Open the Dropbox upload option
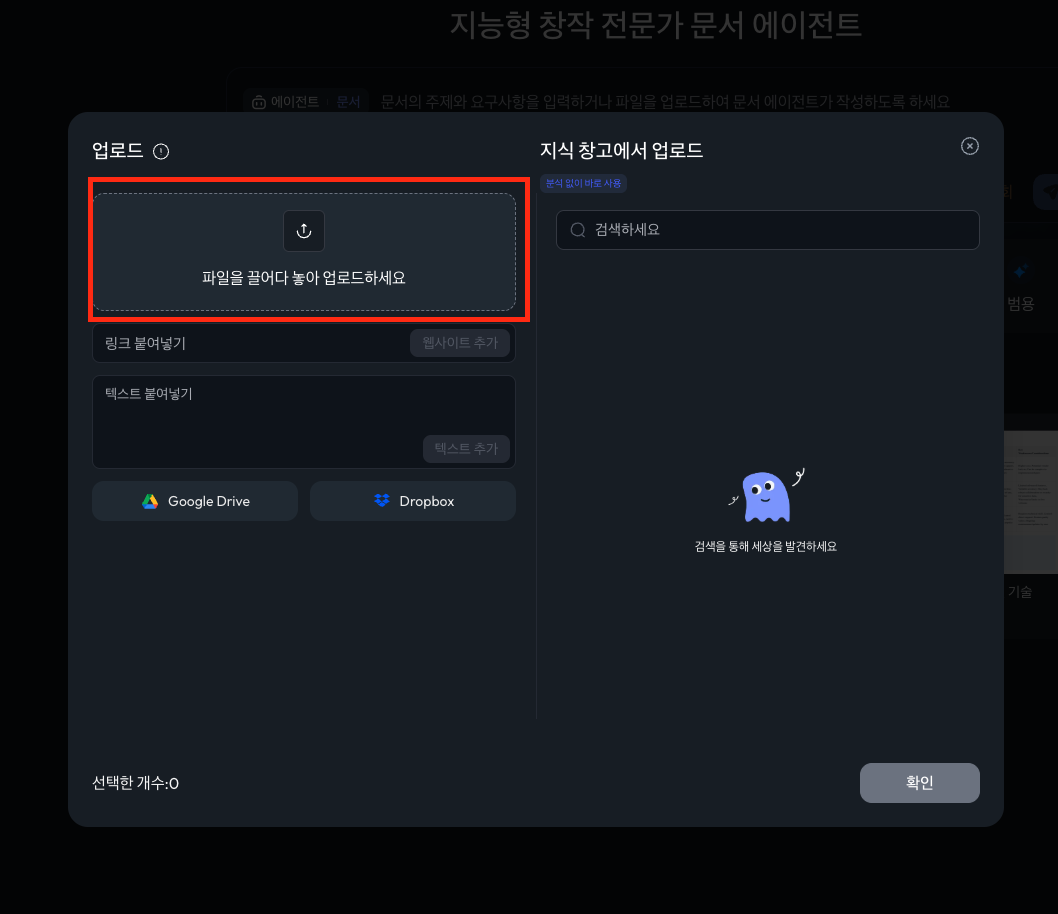1058x914 pixels. (413, 500)
